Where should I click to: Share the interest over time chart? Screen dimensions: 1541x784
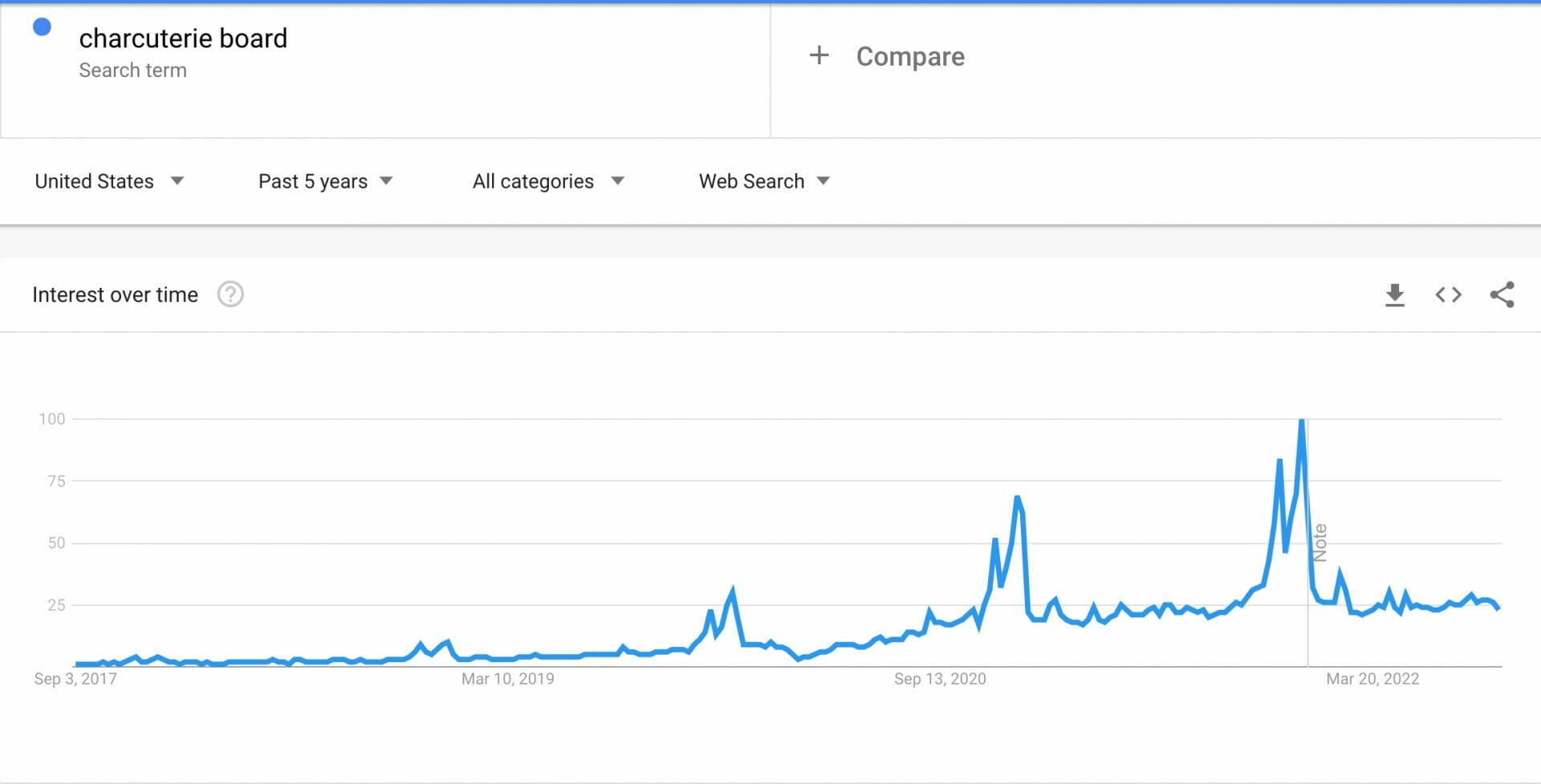coord(1502,295)
